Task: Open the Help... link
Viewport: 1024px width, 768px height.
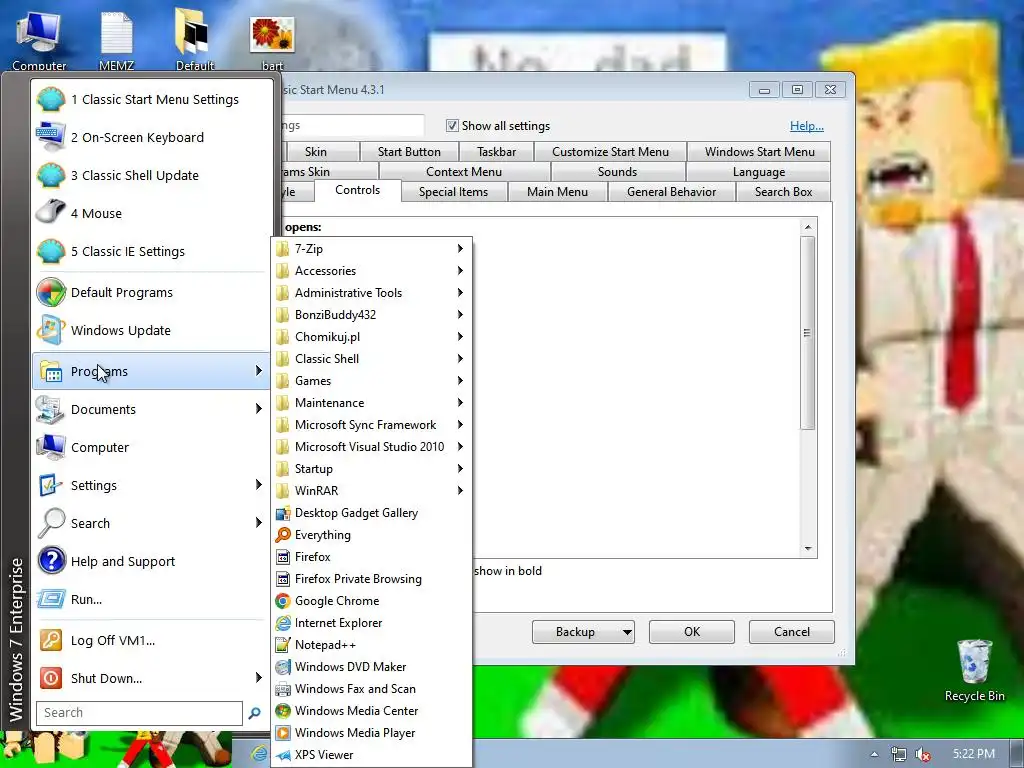Action: pyautogui.click(x=807, y=126)
